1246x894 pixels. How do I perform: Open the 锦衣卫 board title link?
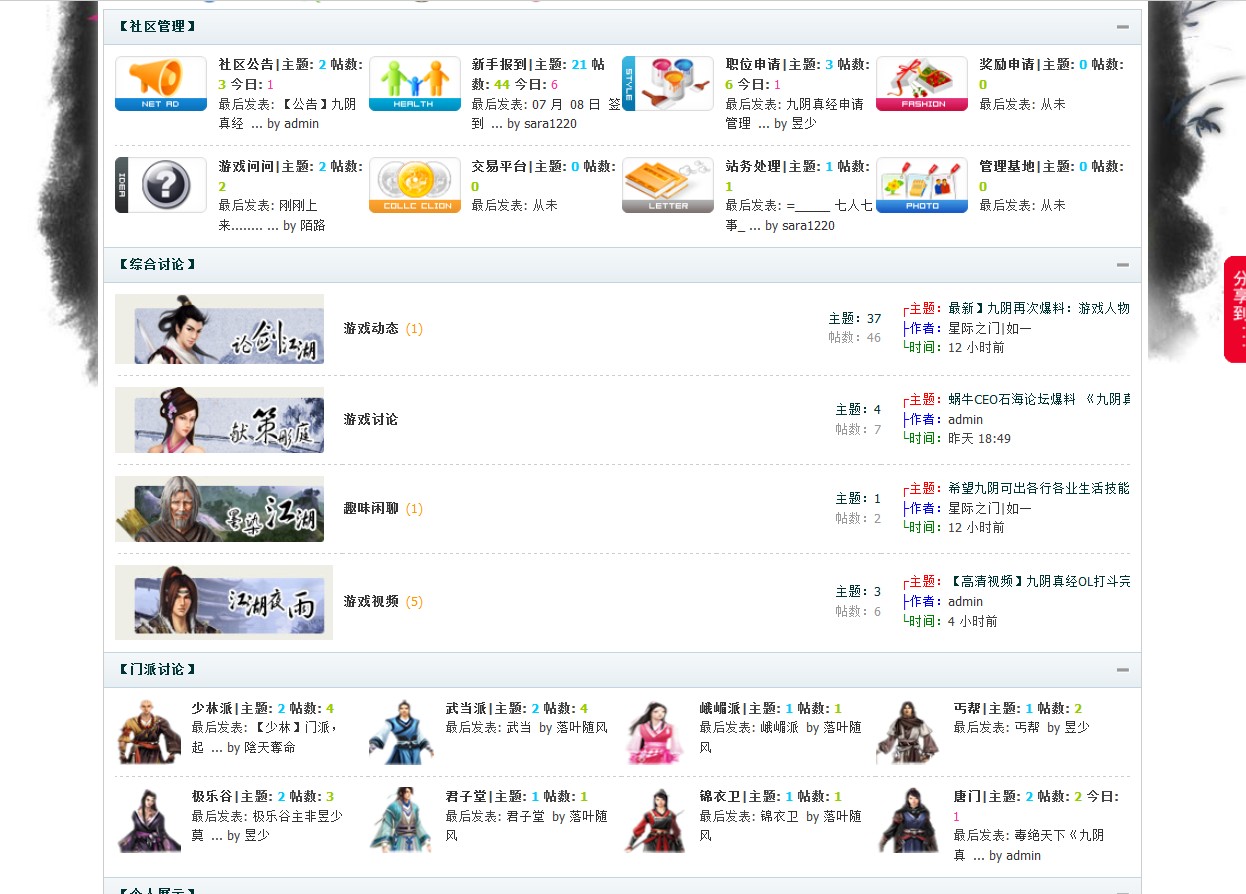pyautogui.click(x=720, y=796)
